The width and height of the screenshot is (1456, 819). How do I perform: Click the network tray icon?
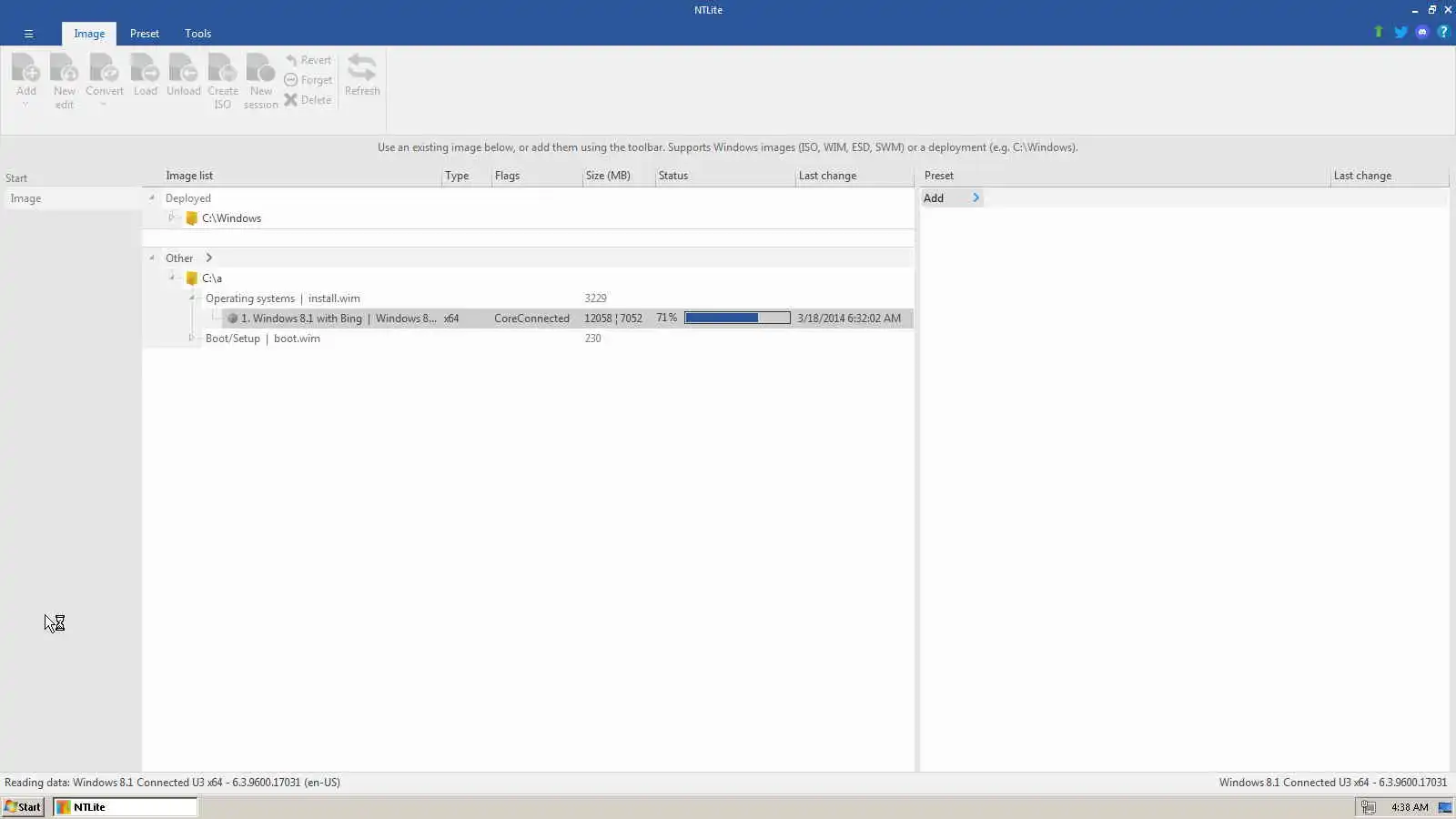coord(1368,807)
